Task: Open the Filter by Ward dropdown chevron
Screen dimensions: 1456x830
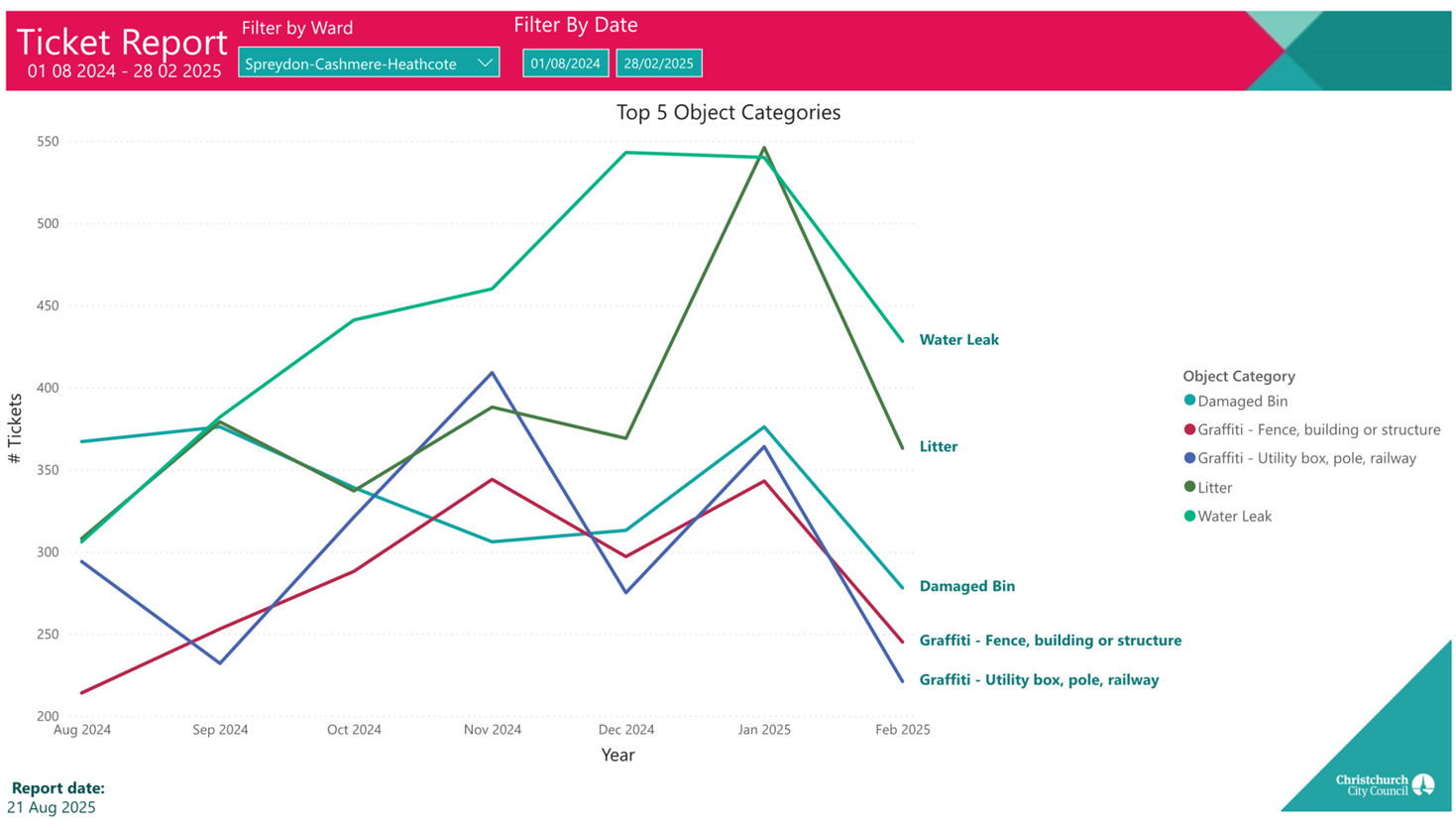Action: [x=485, y=63]
